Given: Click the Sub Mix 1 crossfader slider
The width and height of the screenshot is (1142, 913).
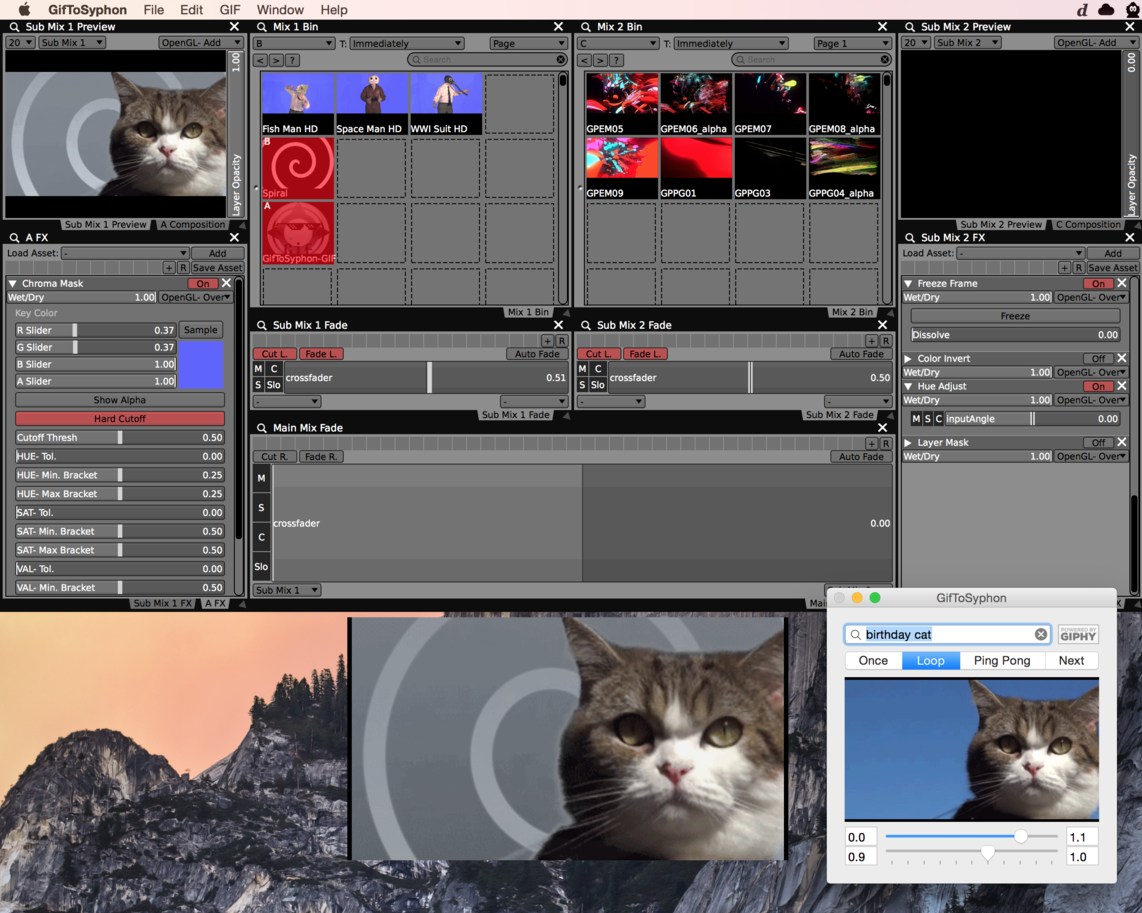Looking at the screenshot, I should [x=425, y=377].
